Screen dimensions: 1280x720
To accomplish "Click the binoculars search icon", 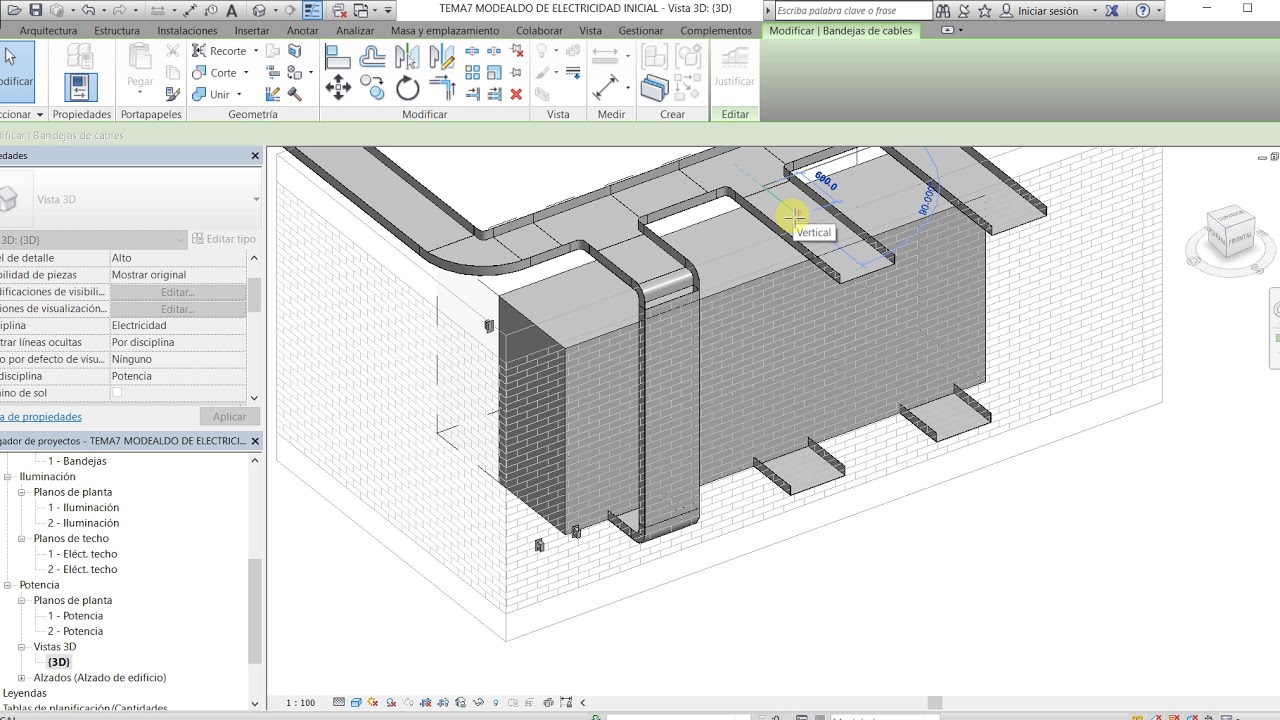I will click(943, 10).
